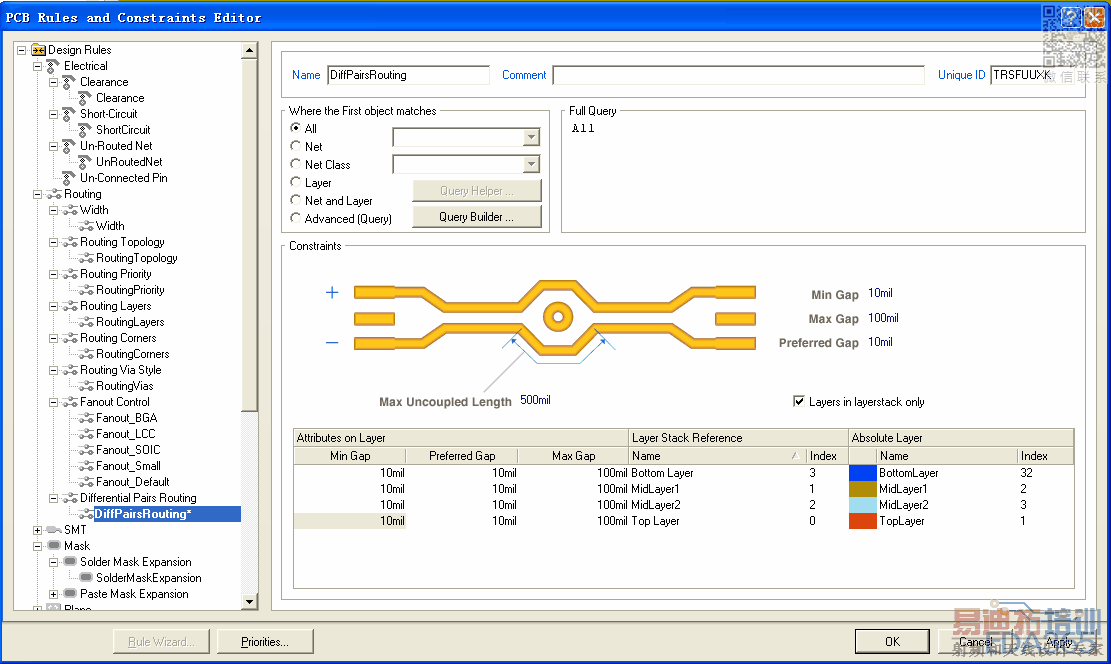
Task: Click the Routing category icon
Action: point(54,194)
